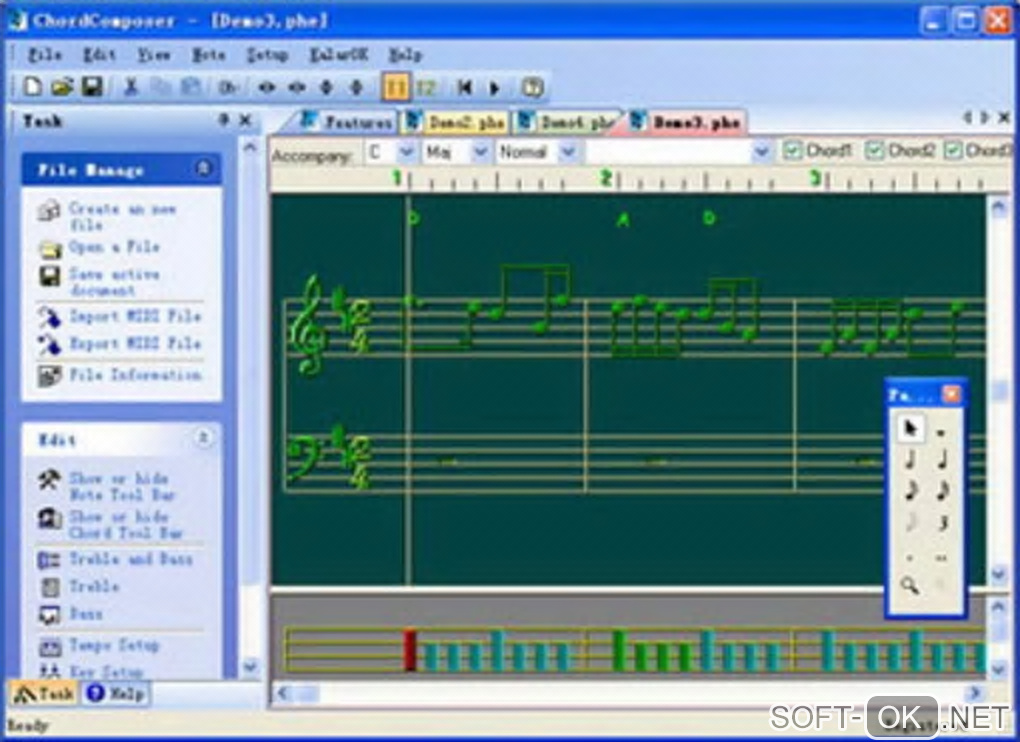Open the Setup menu
Viewport: 1020px width, 742px height.
click(267, 55)
